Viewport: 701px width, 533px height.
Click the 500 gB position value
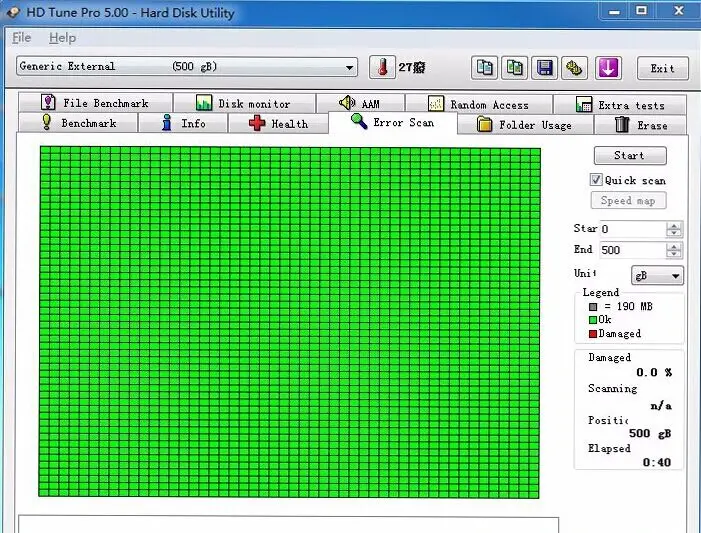[x=650, y=433]
